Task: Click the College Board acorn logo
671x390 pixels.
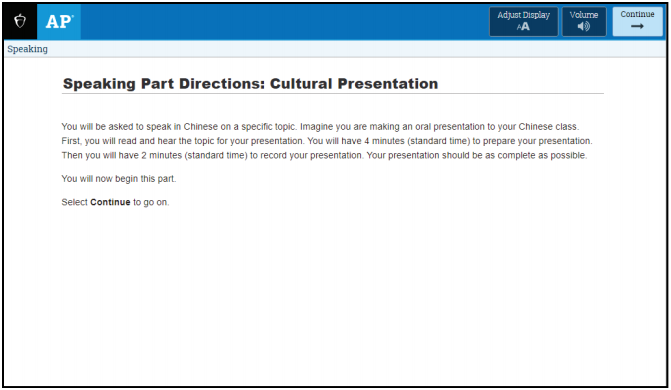Action: pos(20,21)
